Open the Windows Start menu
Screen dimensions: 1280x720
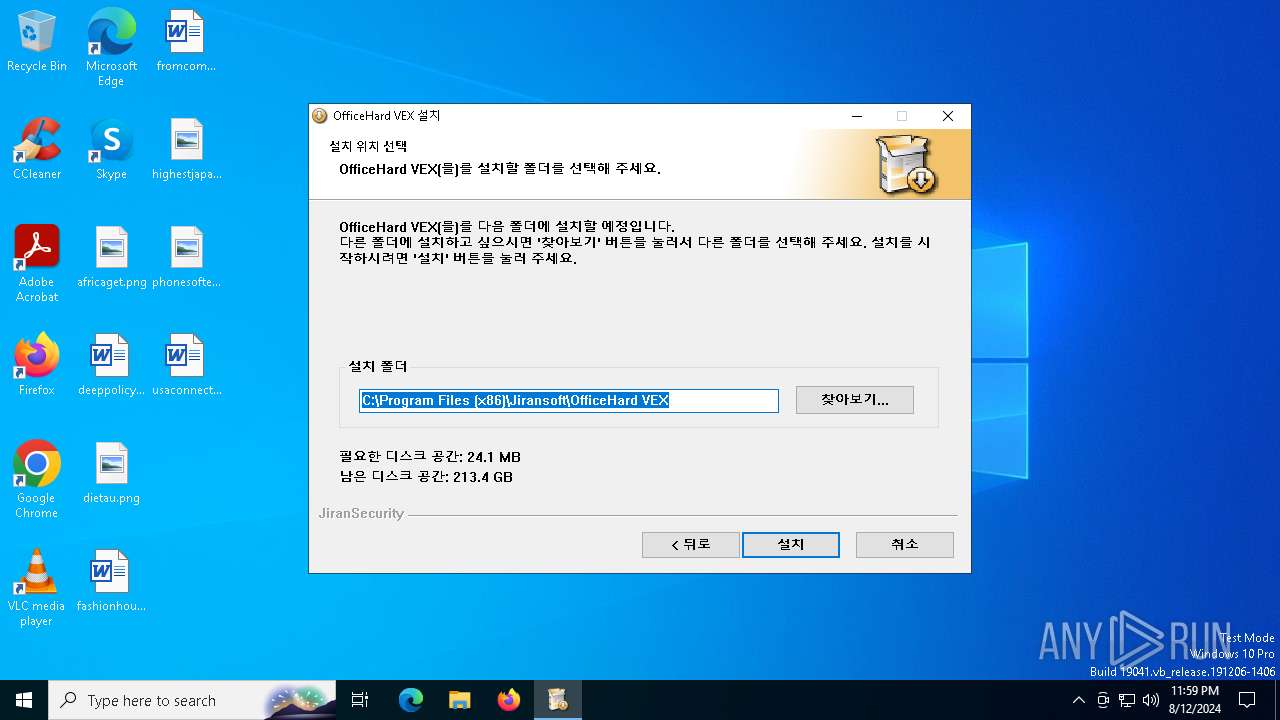pyautogui.click(x=24, y=700)
